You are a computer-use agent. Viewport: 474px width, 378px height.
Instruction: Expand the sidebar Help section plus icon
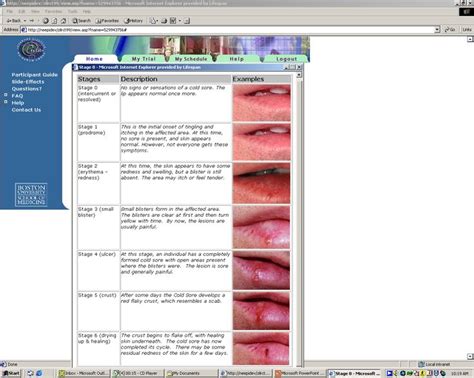[6, 102]
